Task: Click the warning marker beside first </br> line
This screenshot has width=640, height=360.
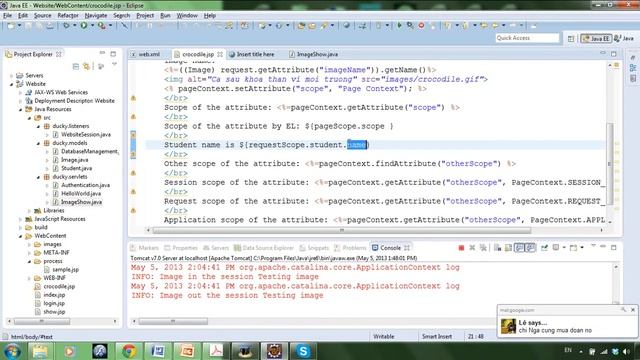Action: (133, 98)
